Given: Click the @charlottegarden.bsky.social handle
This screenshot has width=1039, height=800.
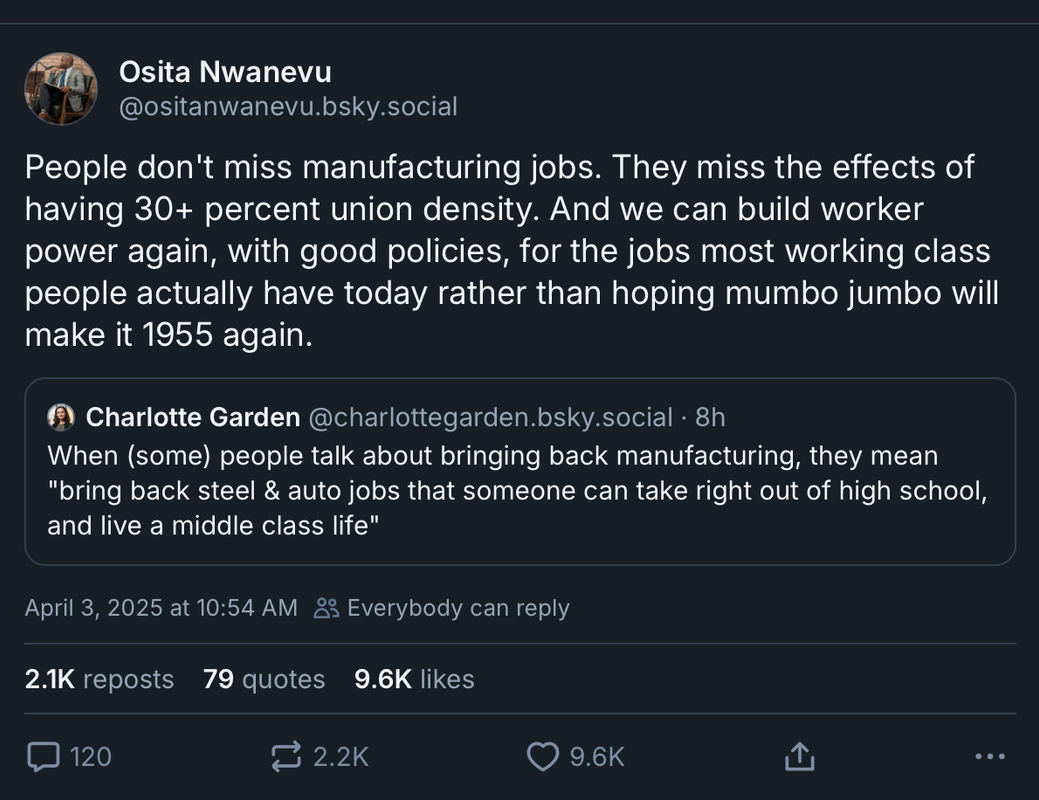Looking at the screenshot, I should click(x=491, y=418).
